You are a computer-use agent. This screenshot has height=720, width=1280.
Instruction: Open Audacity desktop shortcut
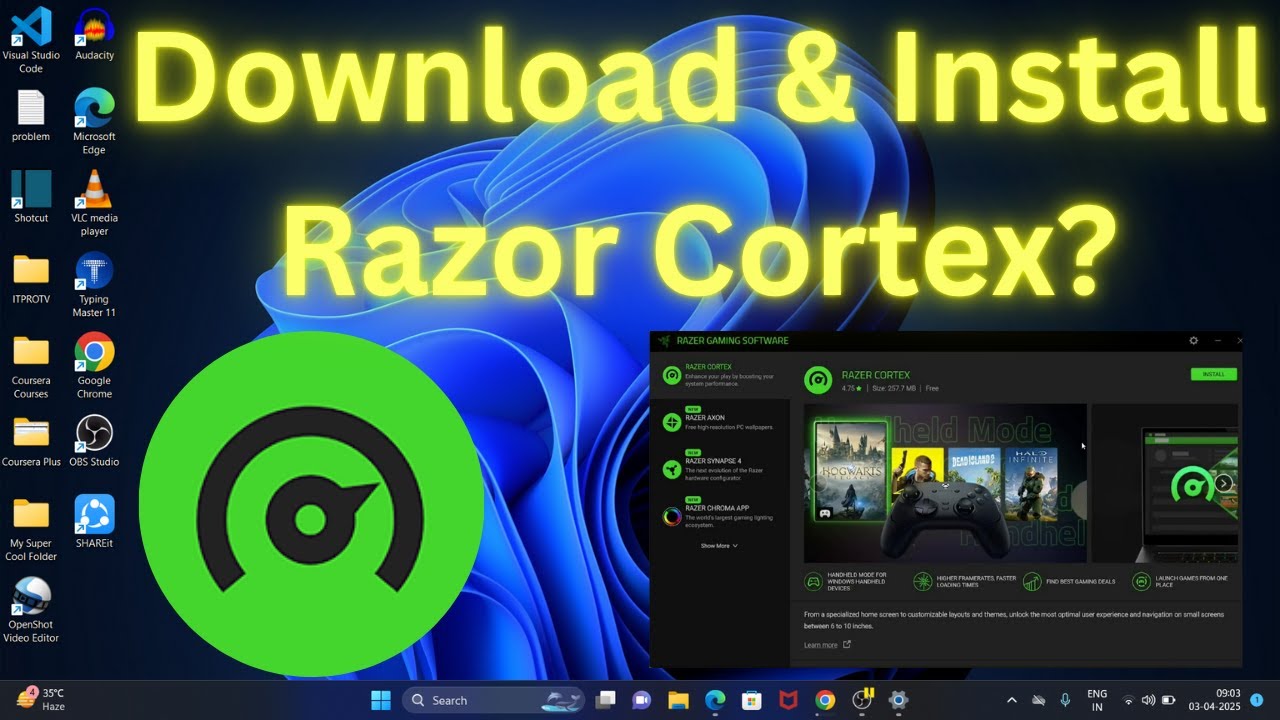(94, 33)
